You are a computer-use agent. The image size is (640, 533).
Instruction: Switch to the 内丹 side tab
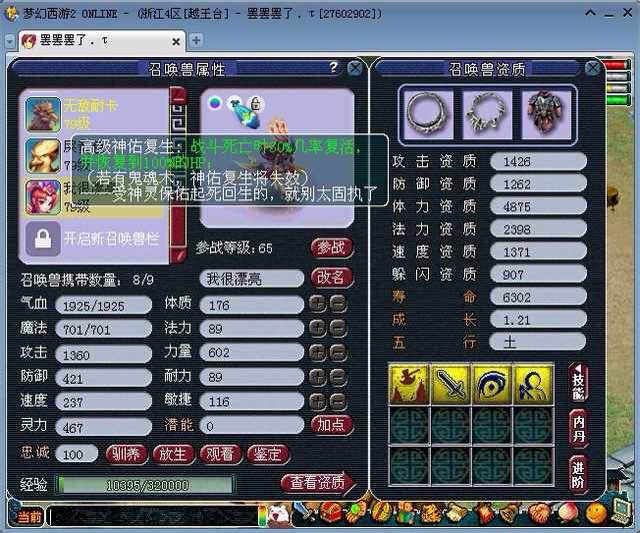pyautogui.click(x=578, y=429)
